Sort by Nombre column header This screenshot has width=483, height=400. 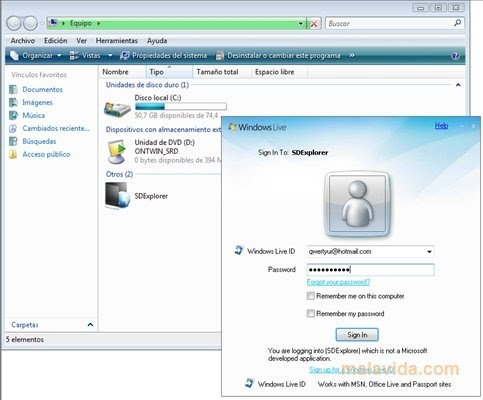coord(122,72)
